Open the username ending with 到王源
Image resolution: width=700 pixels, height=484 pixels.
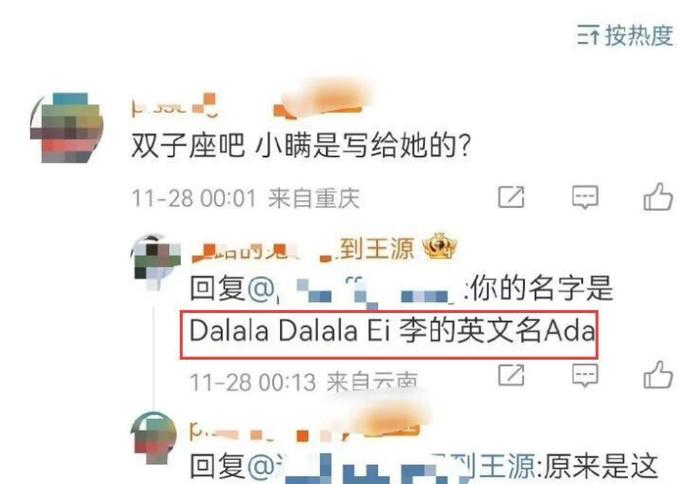(303, 250)
